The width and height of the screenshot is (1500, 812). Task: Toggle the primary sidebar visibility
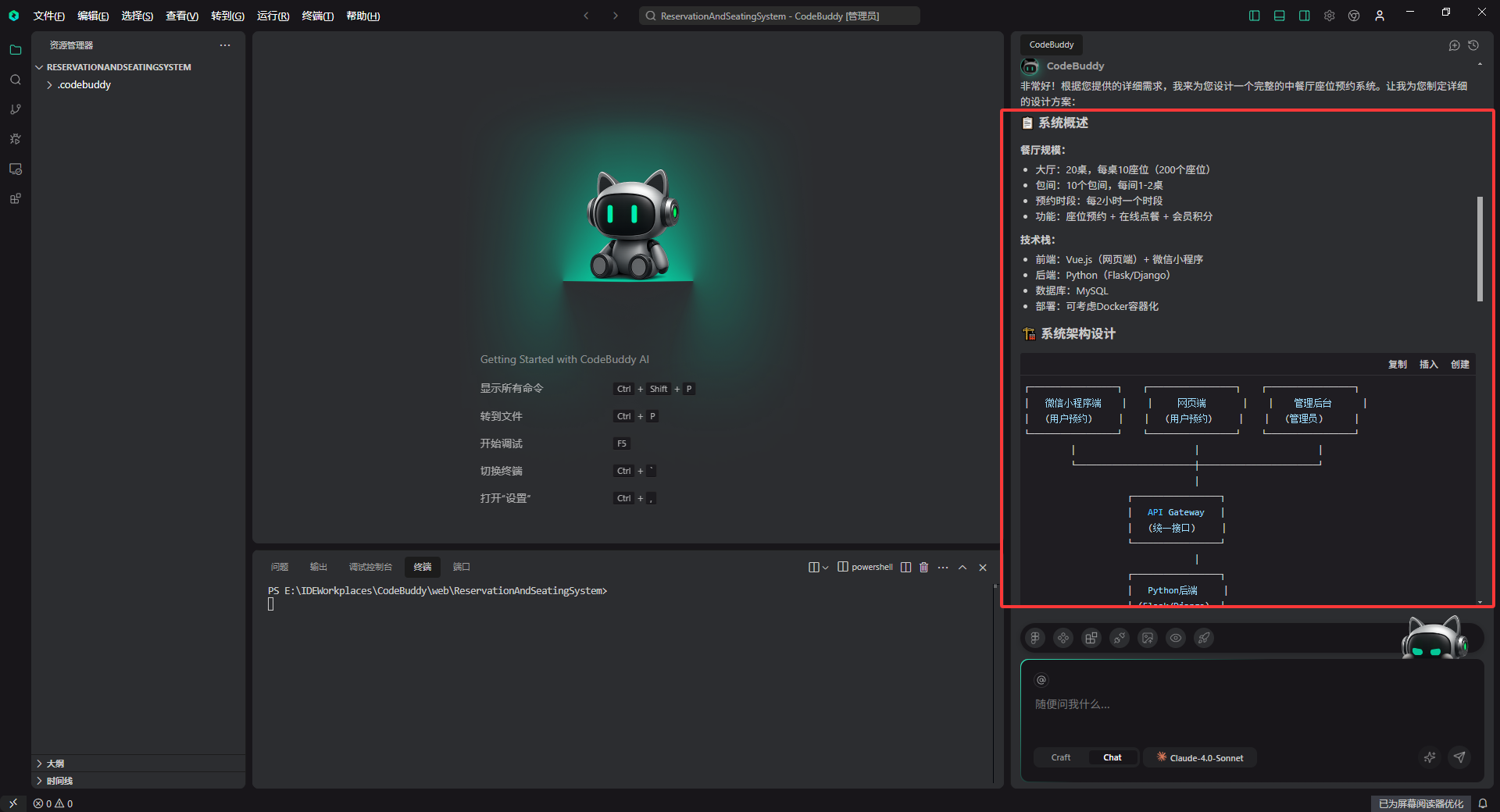[1254, 16]
